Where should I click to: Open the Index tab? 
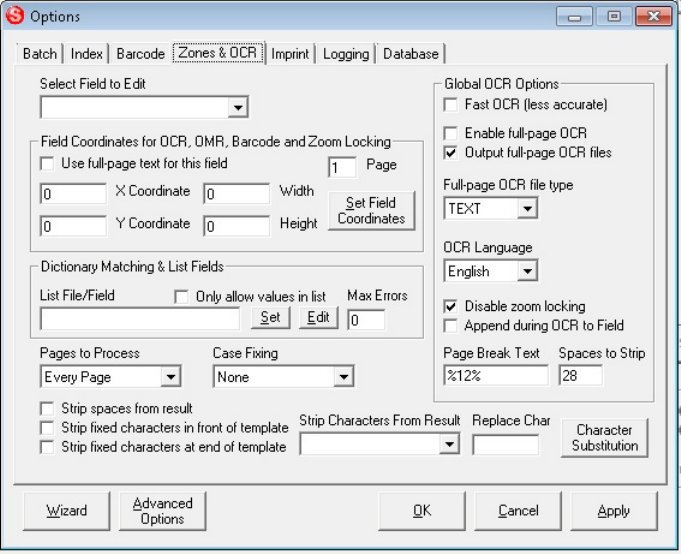(86, 54)
